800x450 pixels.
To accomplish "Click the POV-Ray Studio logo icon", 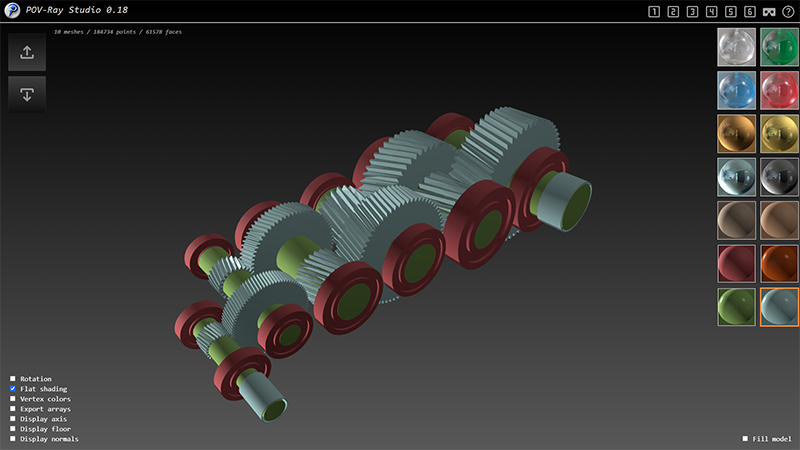I will pyautogui.click(x=12, y=12).
